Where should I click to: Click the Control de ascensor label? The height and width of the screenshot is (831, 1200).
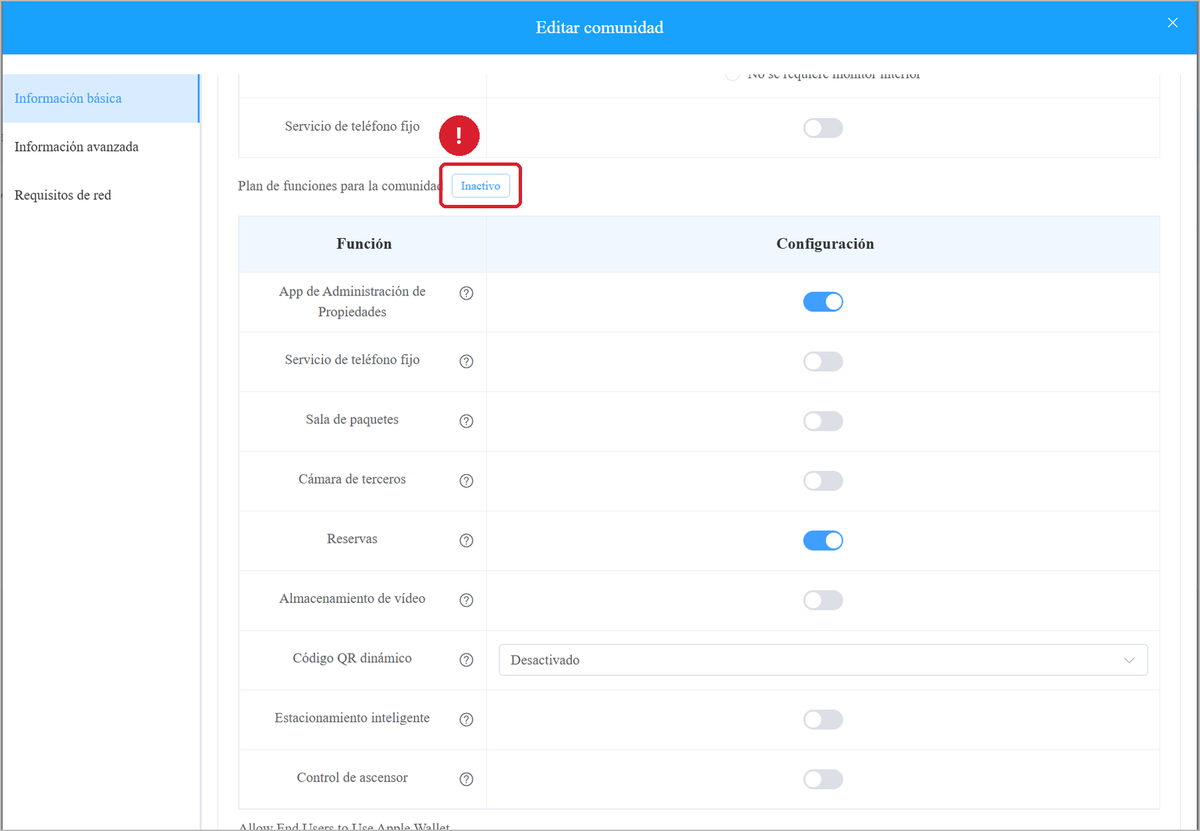(352, 778)
